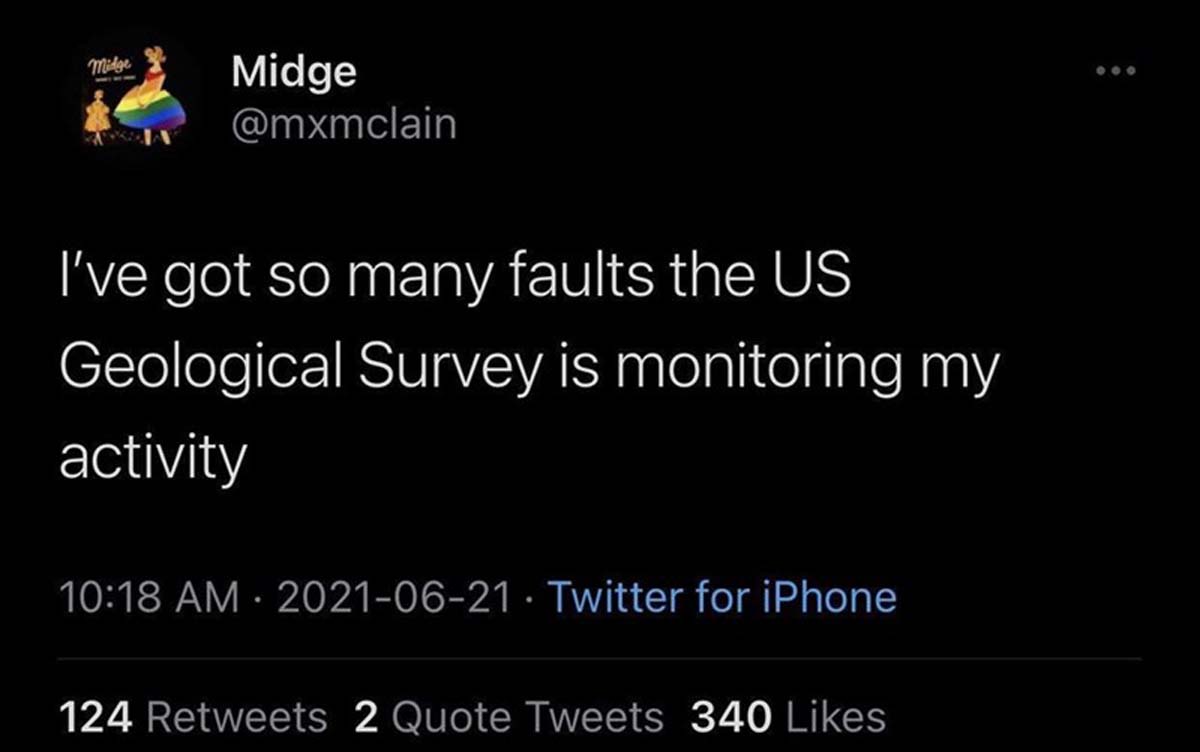1200x752 pixels.
Task: Open the Midge display name profile link
Action: [x=293, y=70]
